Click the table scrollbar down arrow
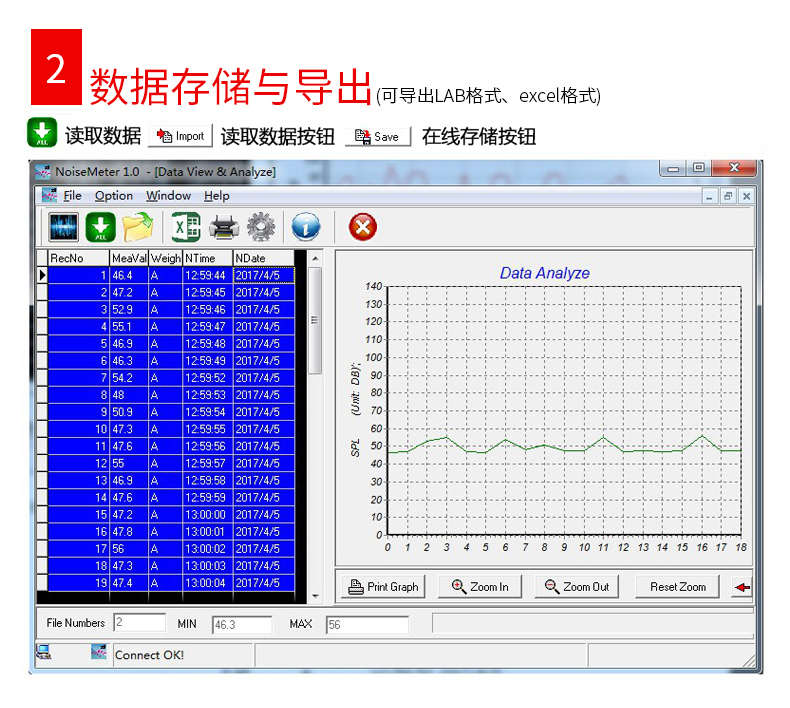The height and width of the screenshot is (708, 790). pos(315,596)
